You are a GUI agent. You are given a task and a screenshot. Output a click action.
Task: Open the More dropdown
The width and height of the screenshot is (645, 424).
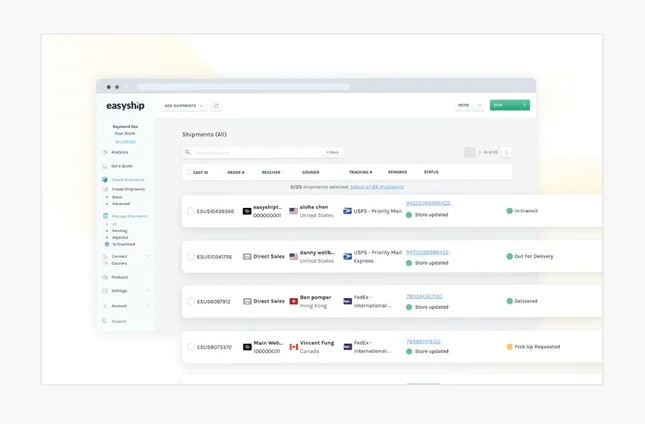click(x=469, y=105)
